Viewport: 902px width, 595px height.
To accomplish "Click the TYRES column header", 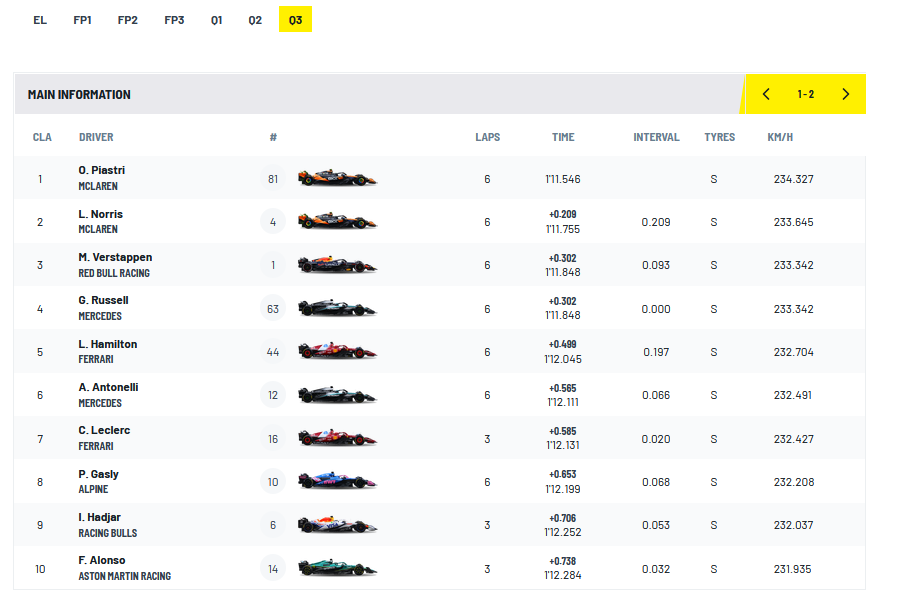I will tap(719, 138).
